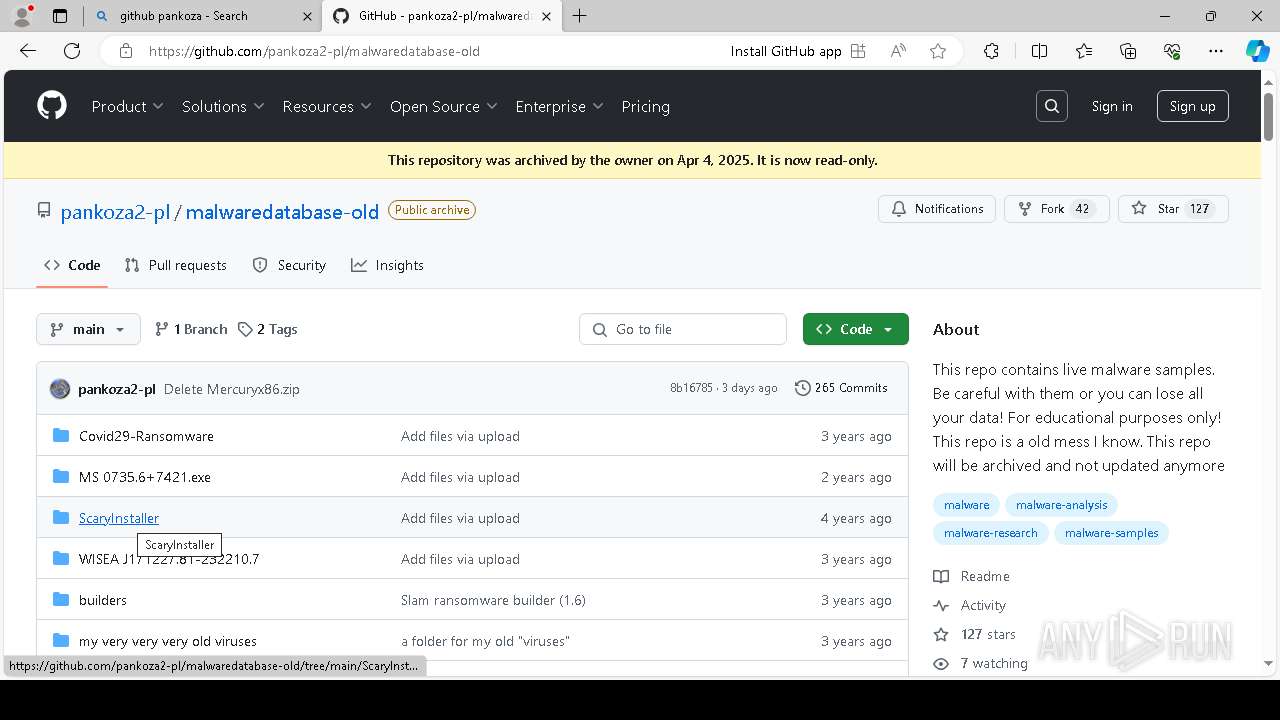Click pankoza2-pl commit author avatar

[60, 389]
